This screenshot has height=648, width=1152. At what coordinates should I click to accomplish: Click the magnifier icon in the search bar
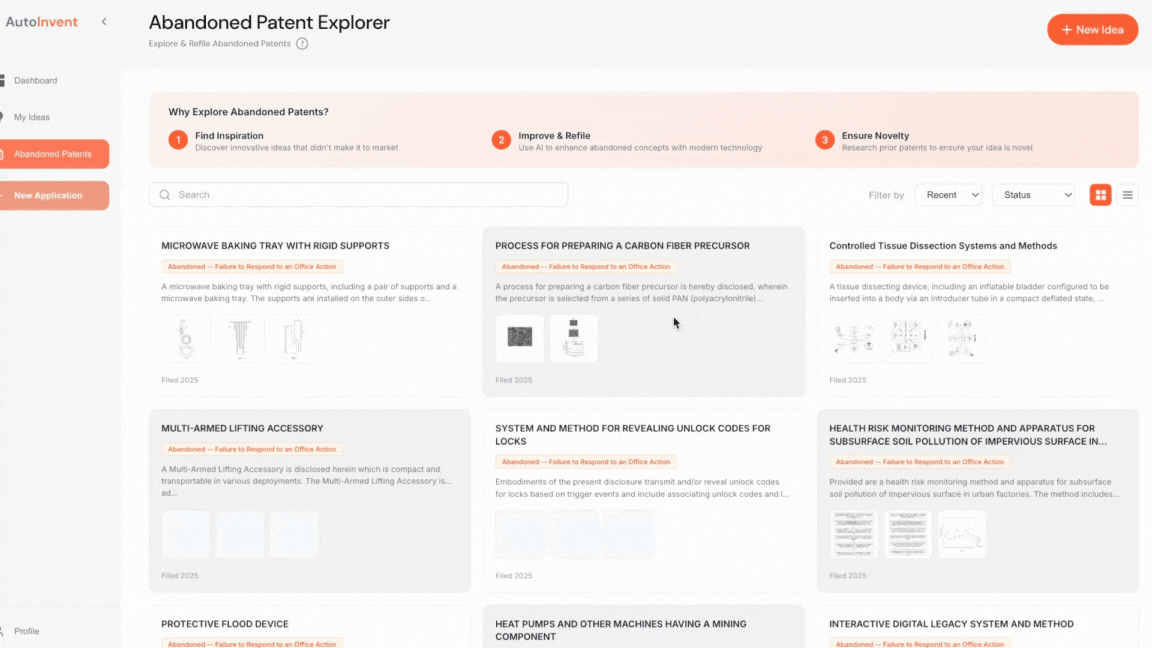pyautogui.click(x=164, y=194)
